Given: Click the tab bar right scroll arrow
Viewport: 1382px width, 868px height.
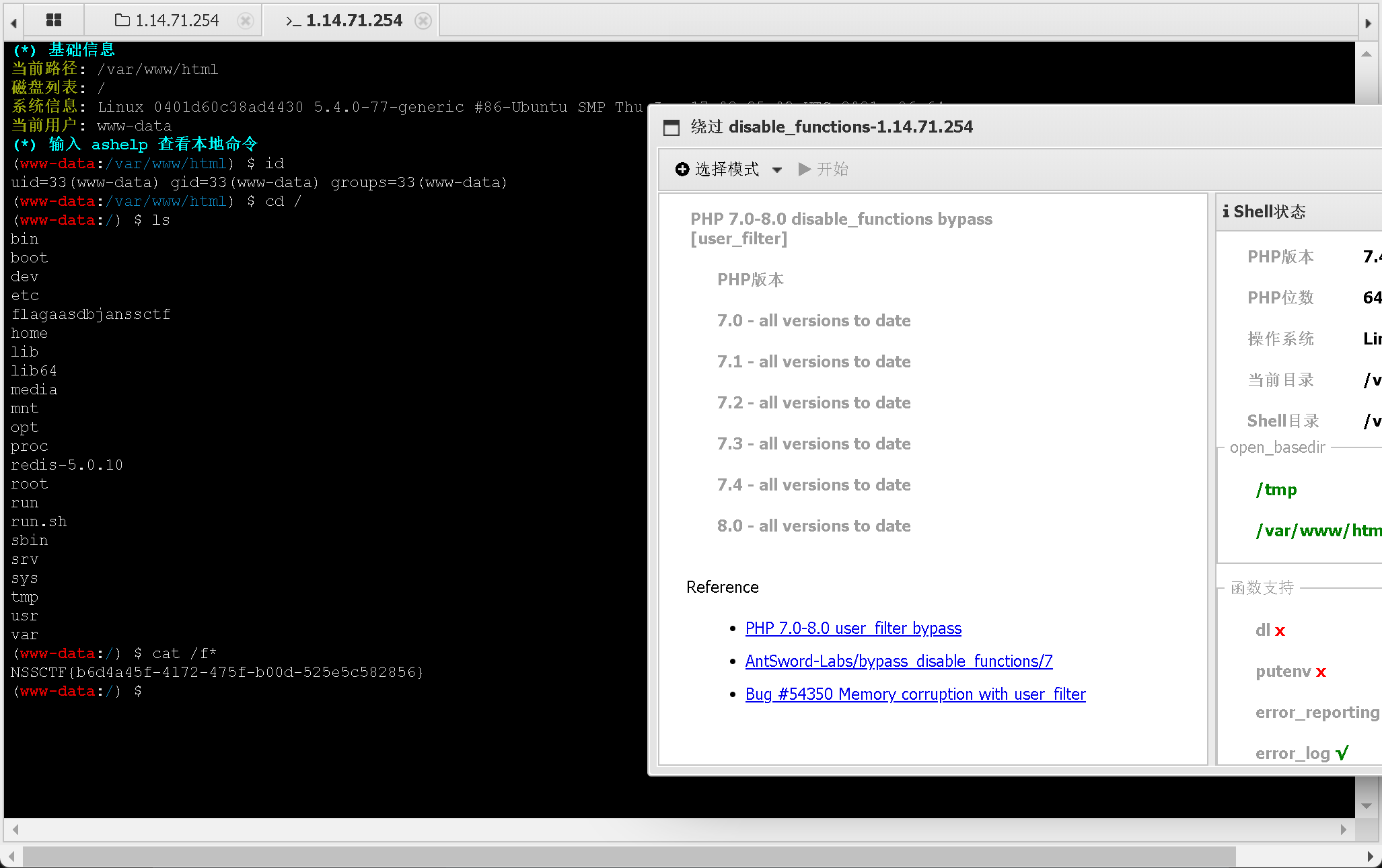Looking at the screenshot, I should (x=1369, y=23).
